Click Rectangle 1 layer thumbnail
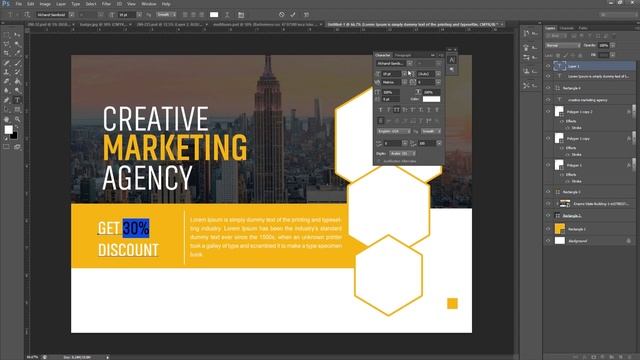Viewport: 640px width, 360px height. point(560,229)
